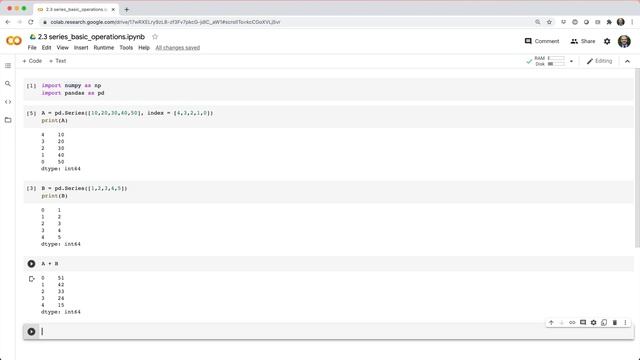Click the notebook title series_basic_operations.ipynb
This screenshot has height=360, width=640.
coord(91,37)
